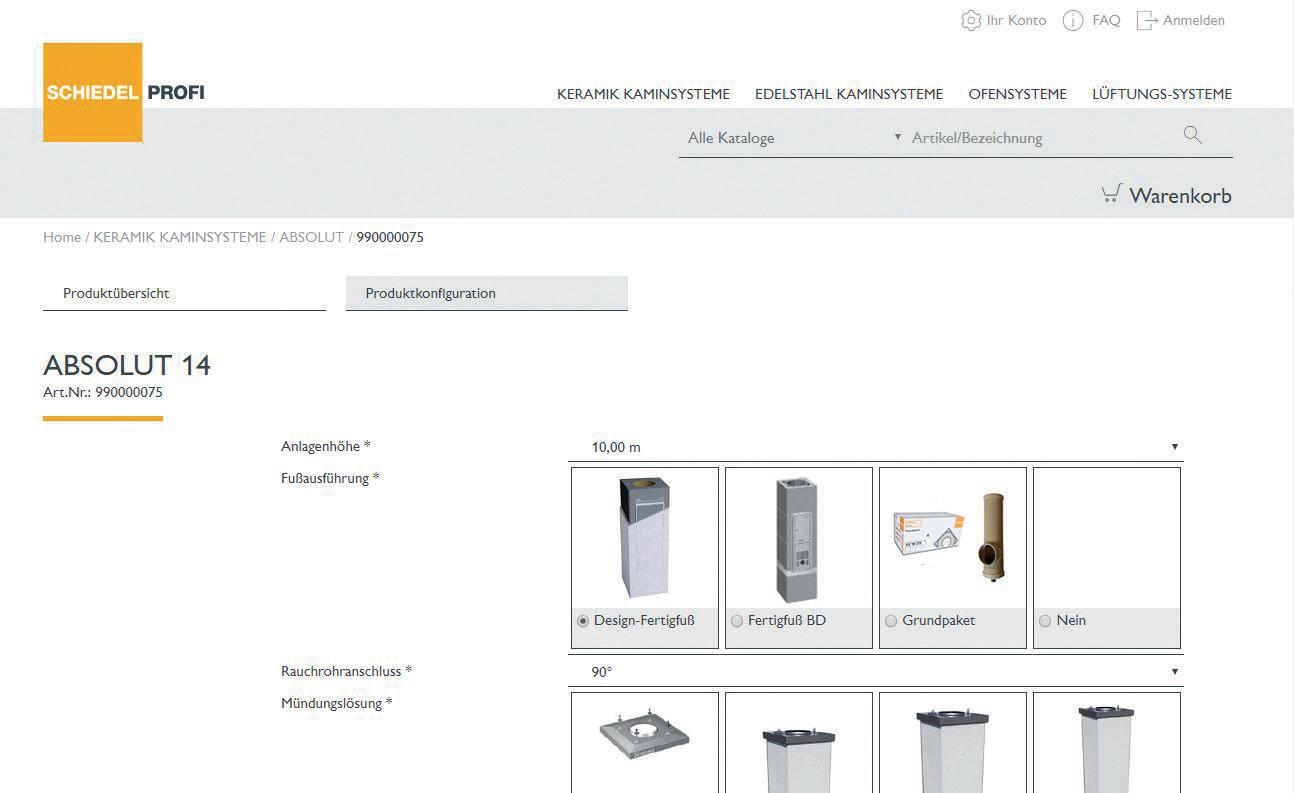Open the Anlagenhöhe dropdown

[875, 447]
